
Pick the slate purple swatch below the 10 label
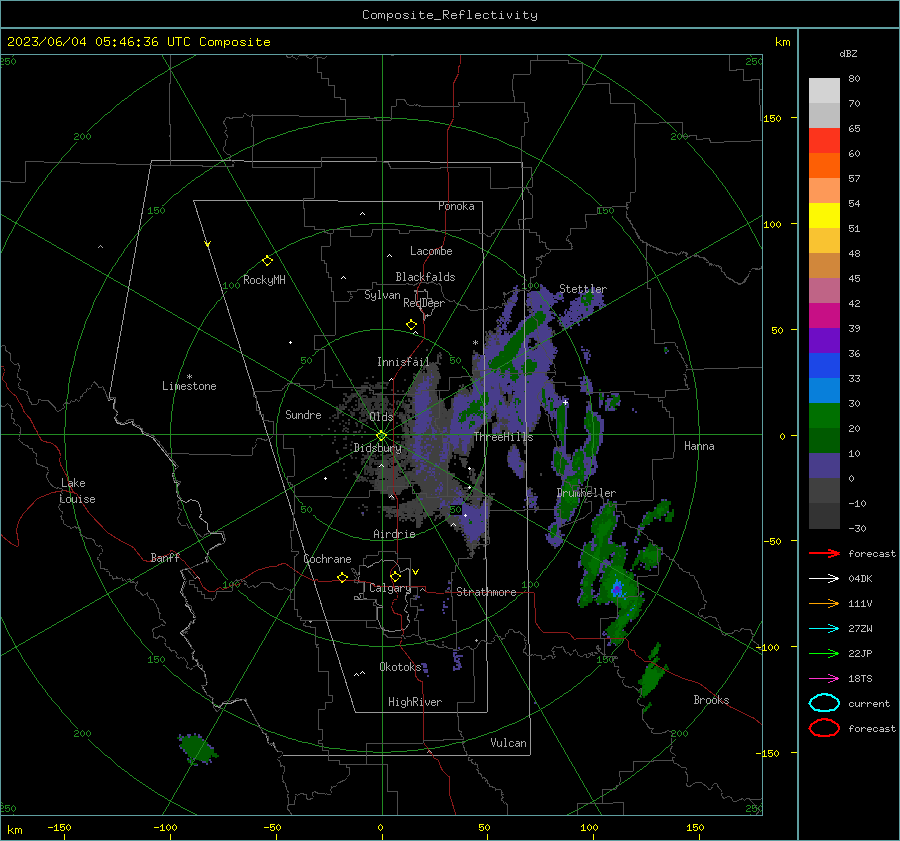tap(824, 466)
